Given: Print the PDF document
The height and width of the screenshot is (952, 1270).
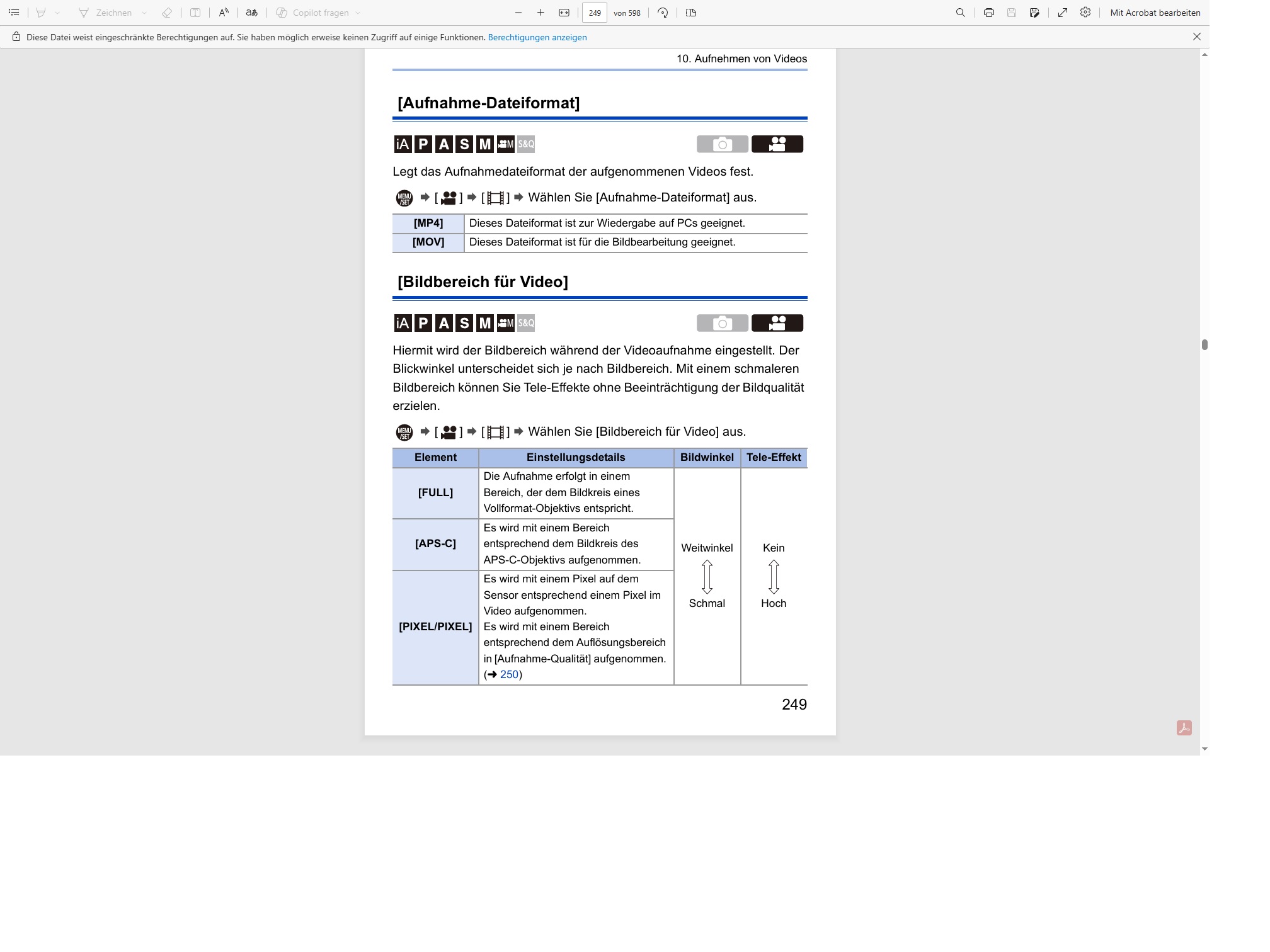Looking at the screenshot, I should click(989, 13).
